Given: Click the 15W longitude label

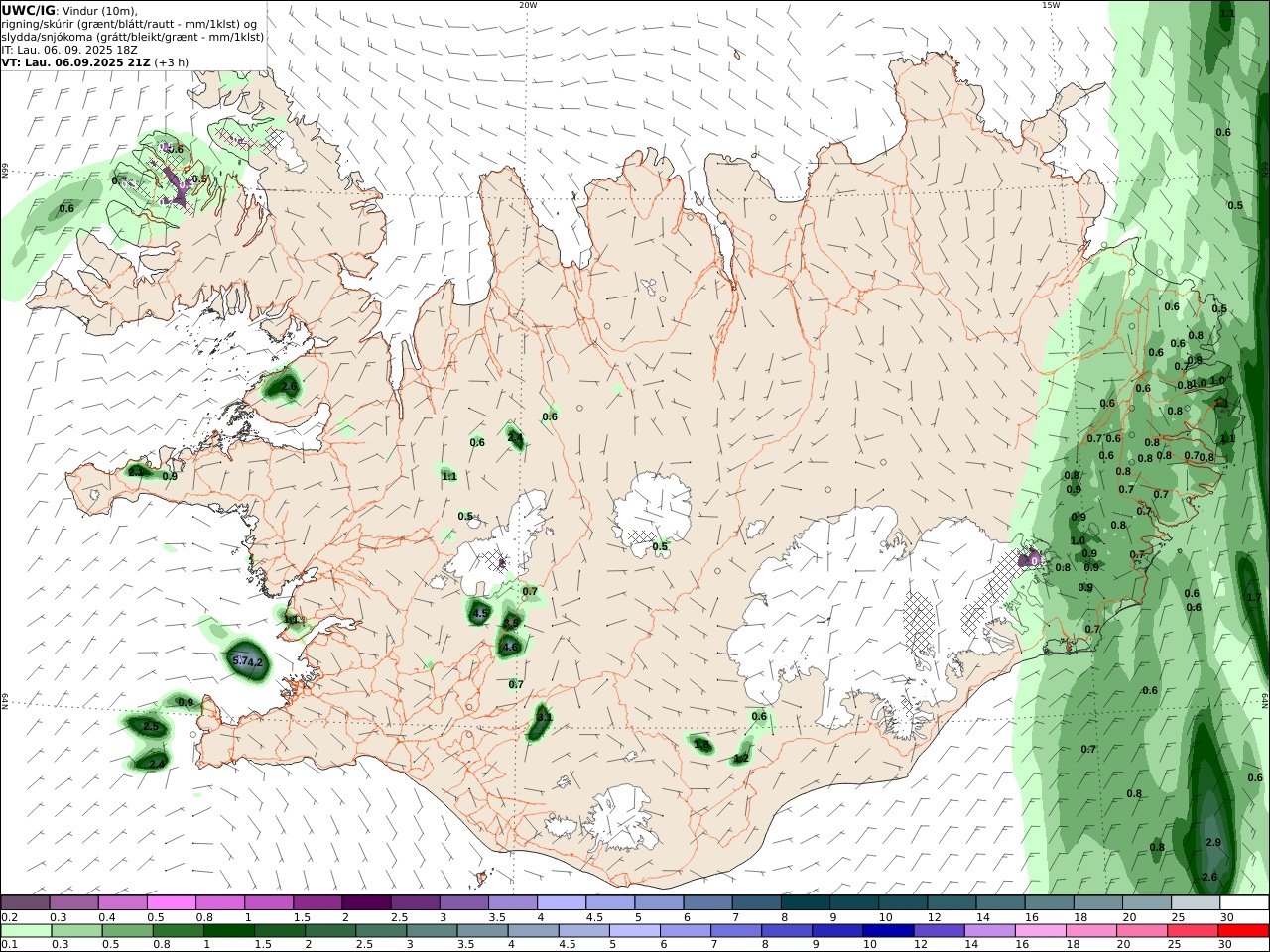Looking at the screenshot, I should tap(1051, 5).
